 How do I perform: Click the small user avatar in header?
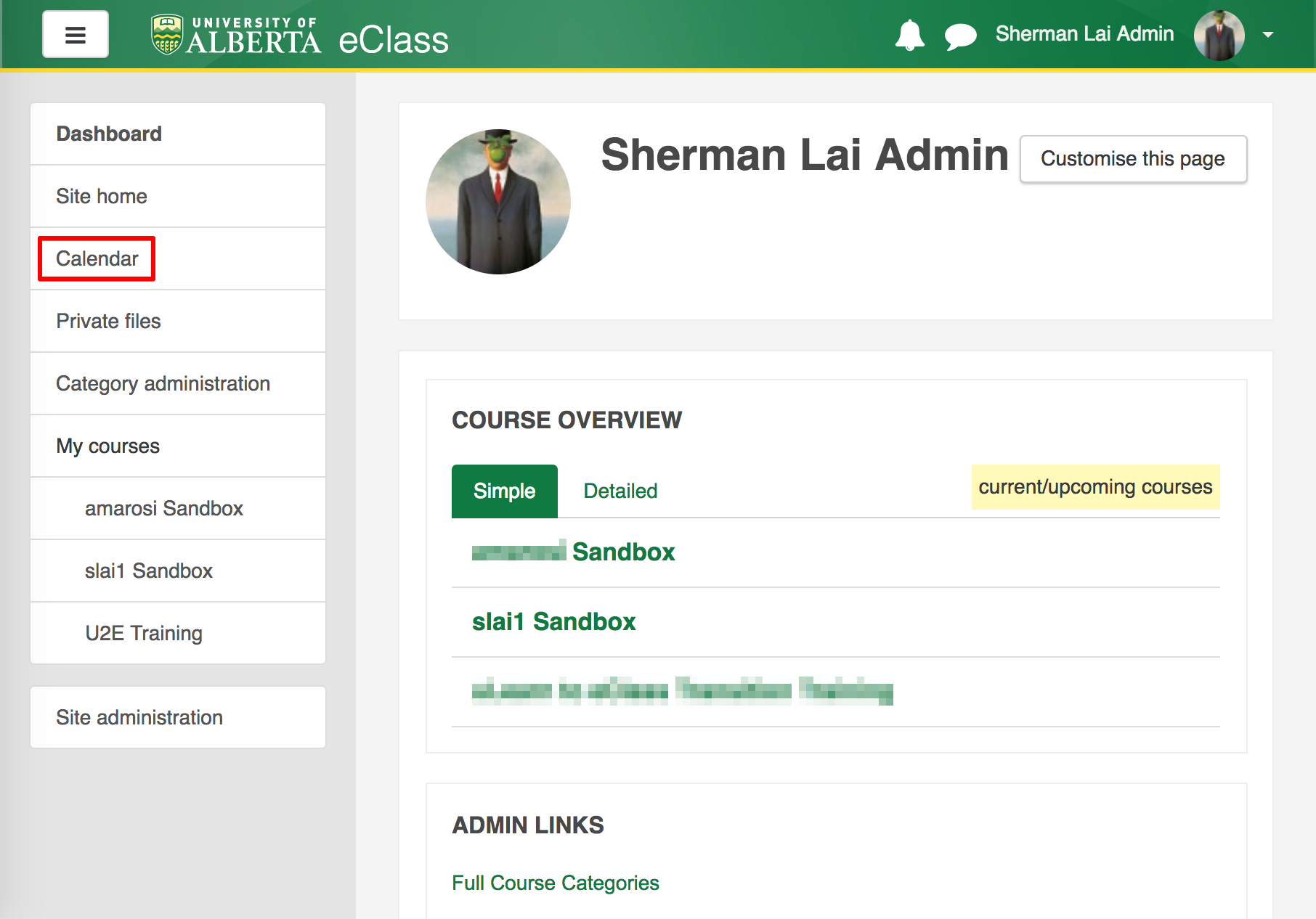pyautogui.click(x=1219, y=35)
